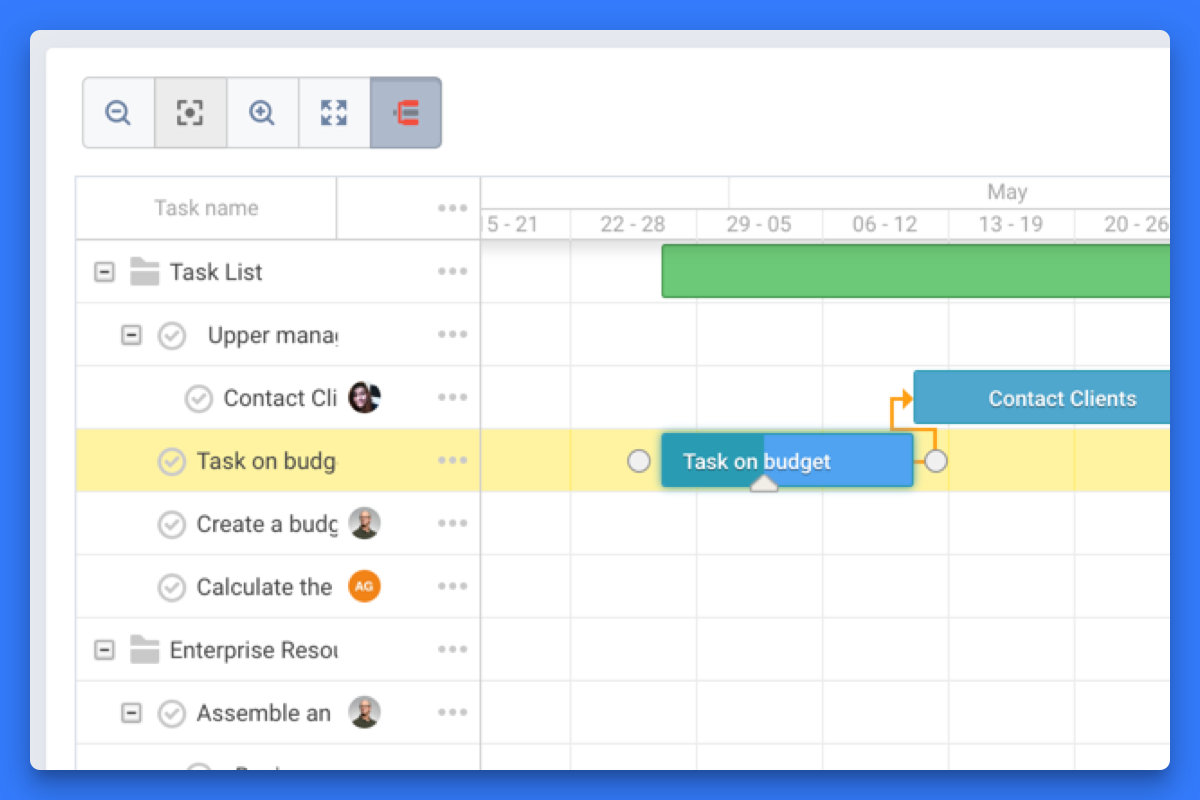Click the zoom out magnifier icon

(118, 113)
